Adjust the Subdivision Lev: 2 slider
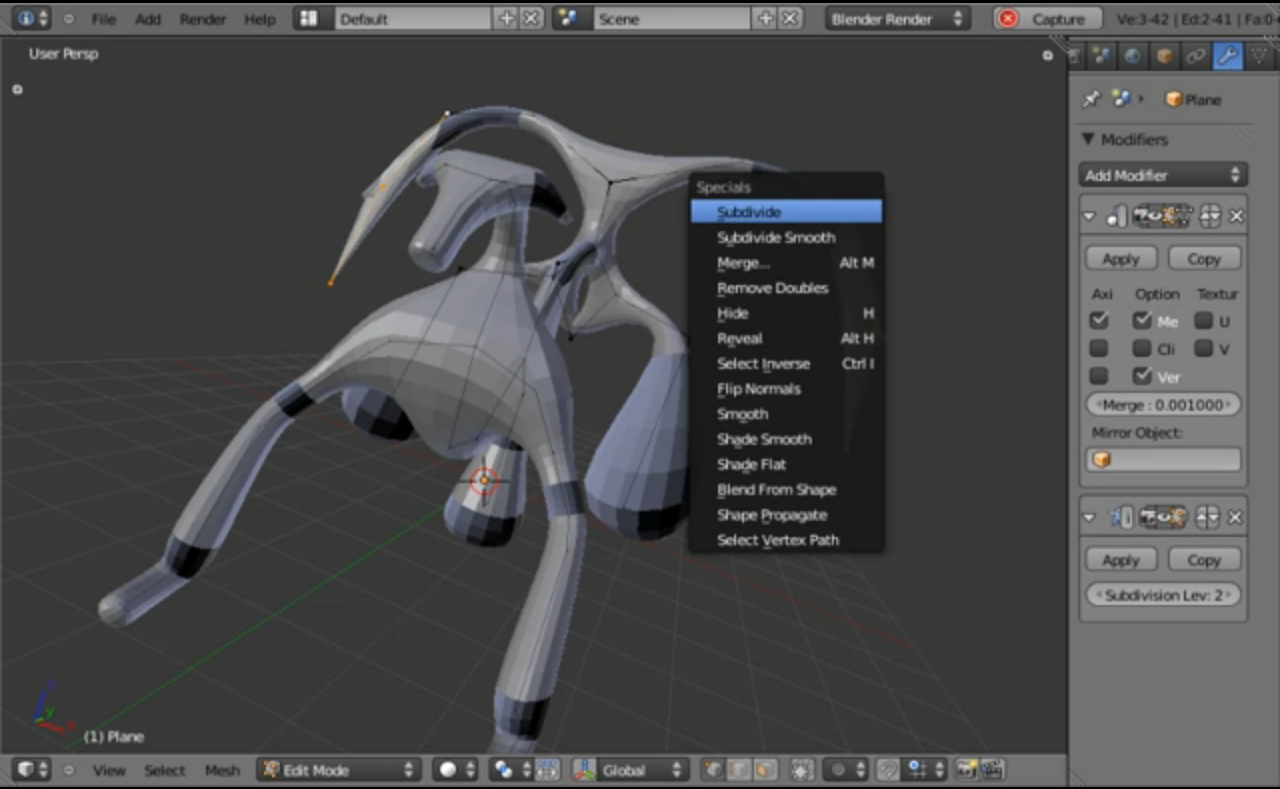Image resolution: width=1280 pixels, height=789 pixels. pyautogui.click(x=1163, y=595)
